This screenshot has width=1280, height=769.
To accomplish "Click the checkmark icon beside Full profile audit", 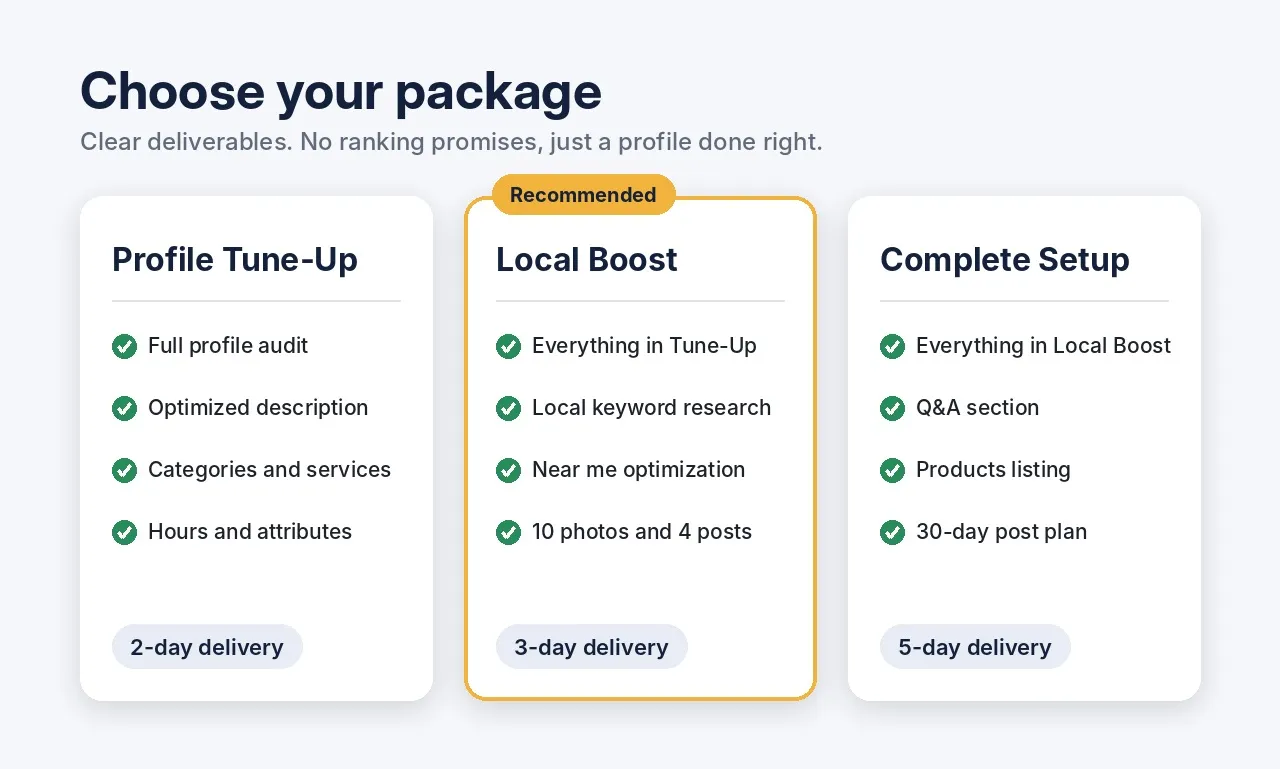I will [x=124, y=346].
